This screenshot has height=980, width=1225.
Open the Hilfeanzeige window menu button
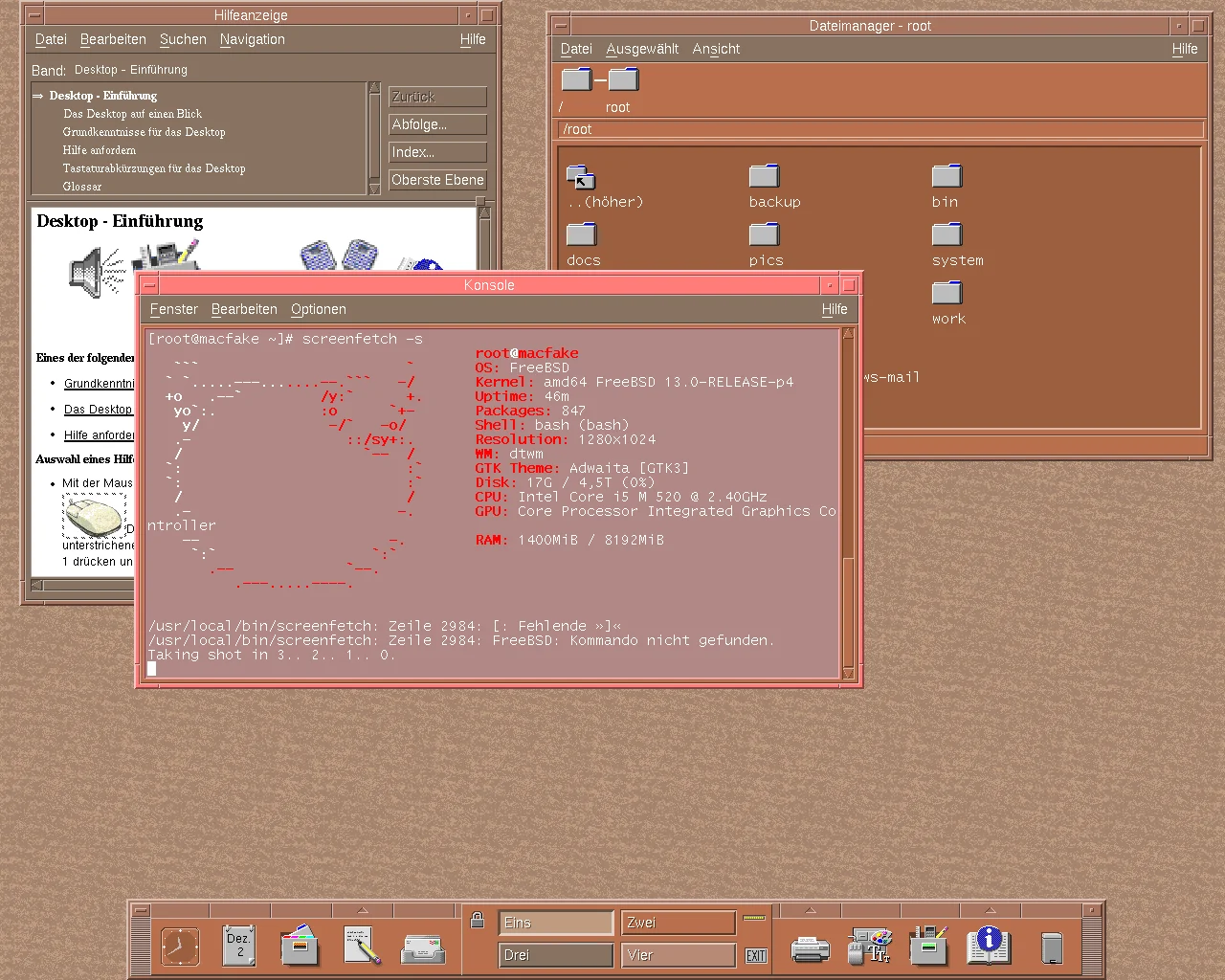(x=33, y=15)
